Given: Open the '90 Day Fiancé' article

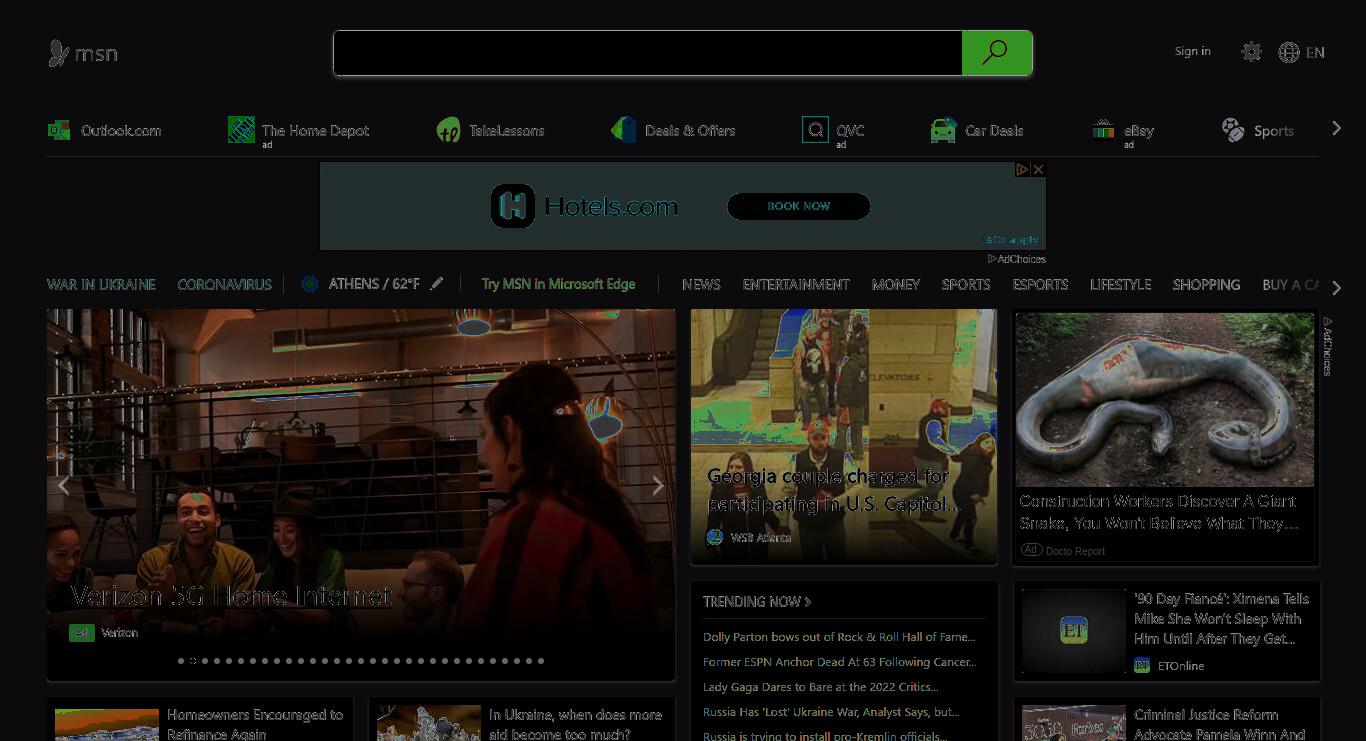Looking at the screenshot, I should [1221, 618].
